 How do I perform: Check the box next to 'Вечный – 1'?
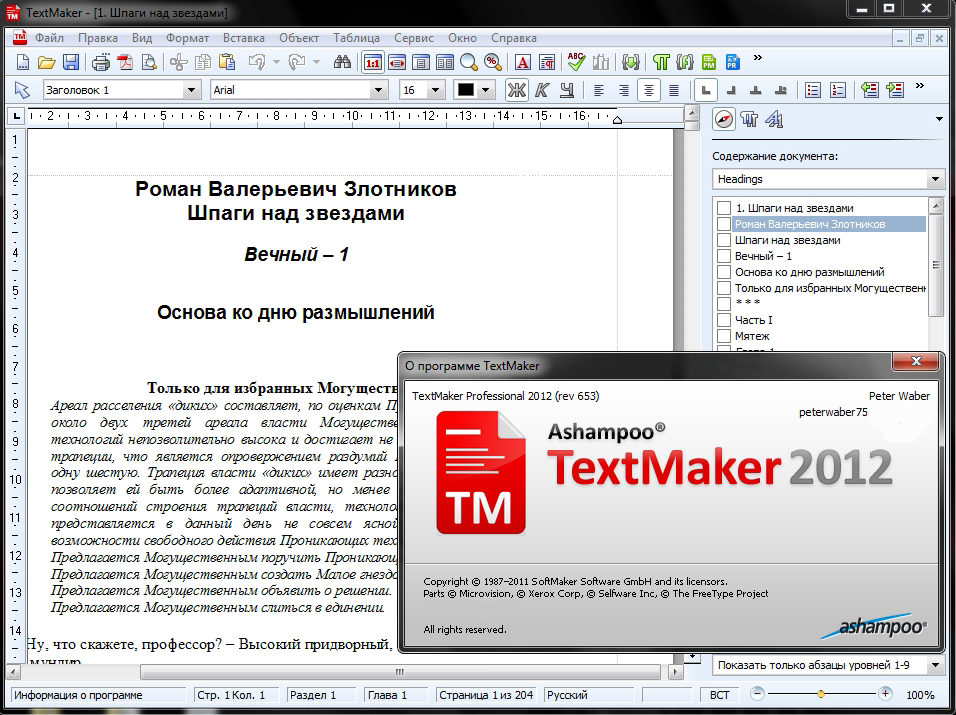click(724, 256)
